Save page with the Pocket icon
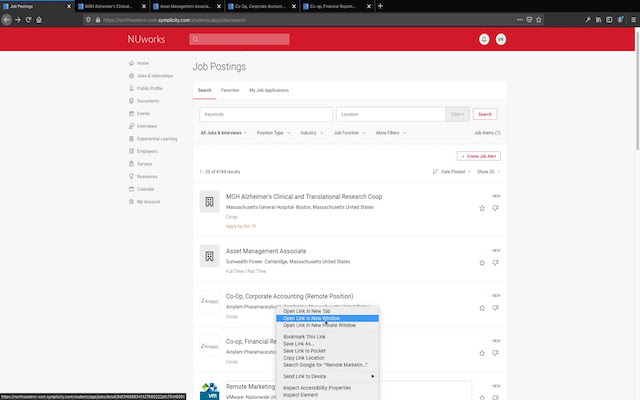Screen dimensions: 640x400 [529, 20]
